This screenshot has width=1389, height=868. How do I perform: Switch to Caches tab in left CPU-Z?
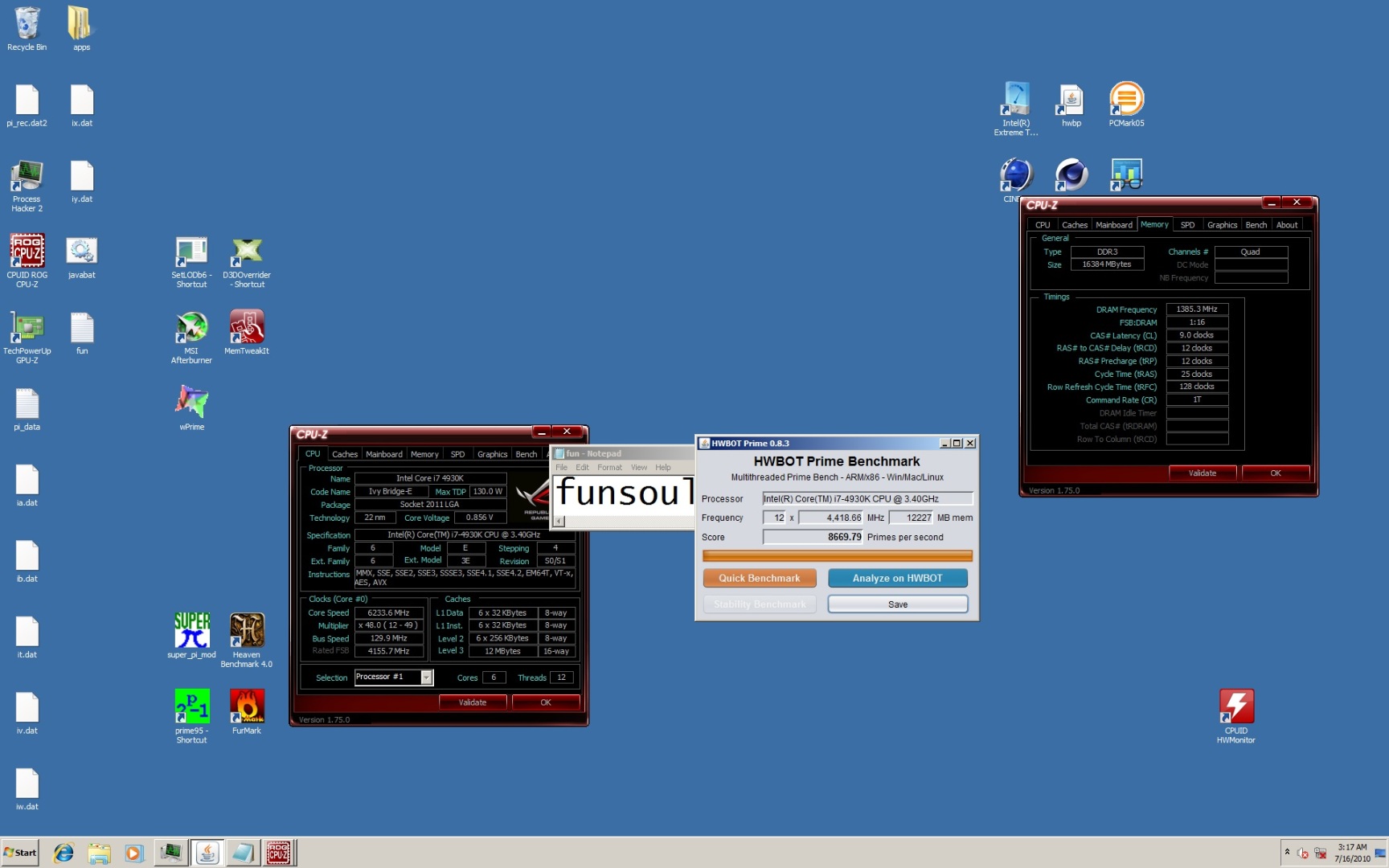(345, 454)
